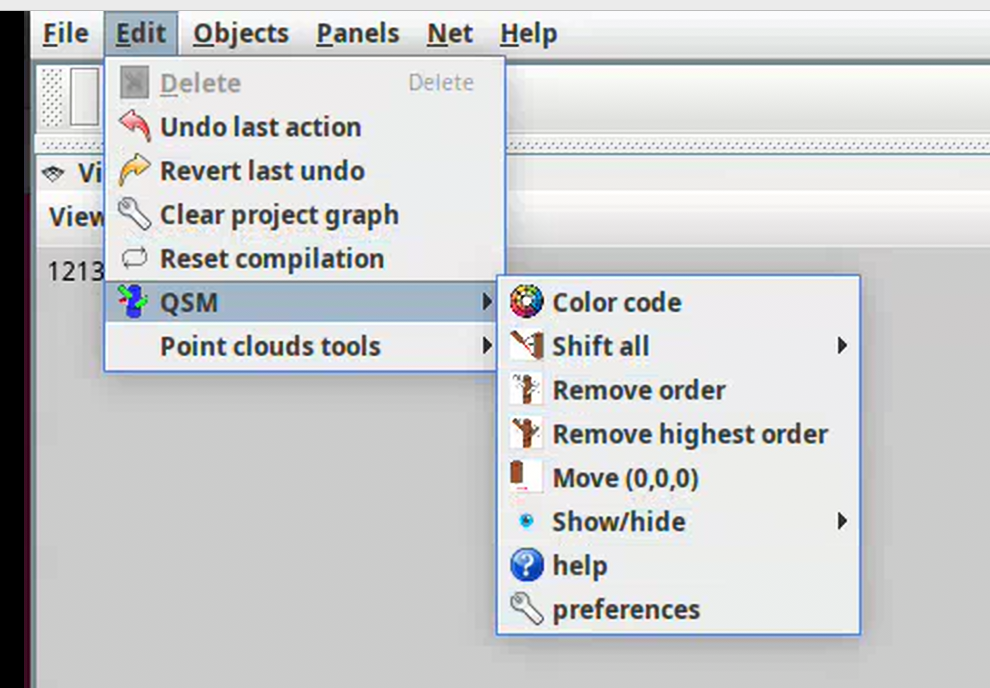990x688 pixels.
Task: Open the Help menu in menu bar
Action: tap(528, 34)
